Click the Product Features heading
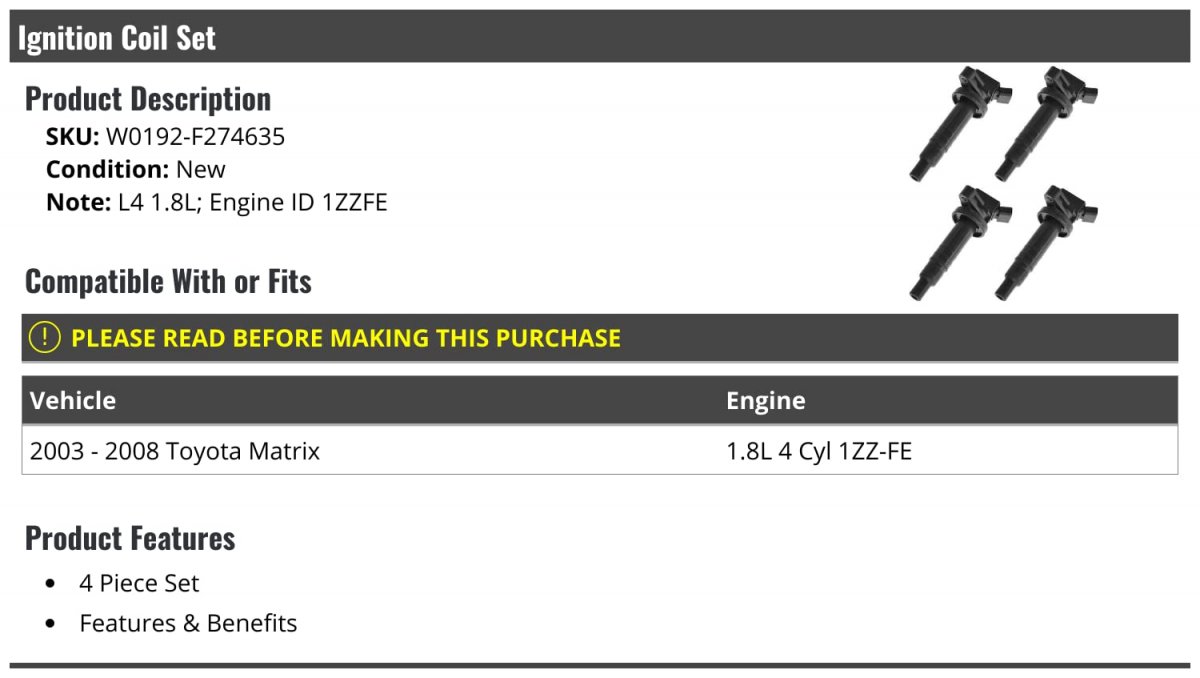This screenshot has height=678, width=1200. [130, 538]
